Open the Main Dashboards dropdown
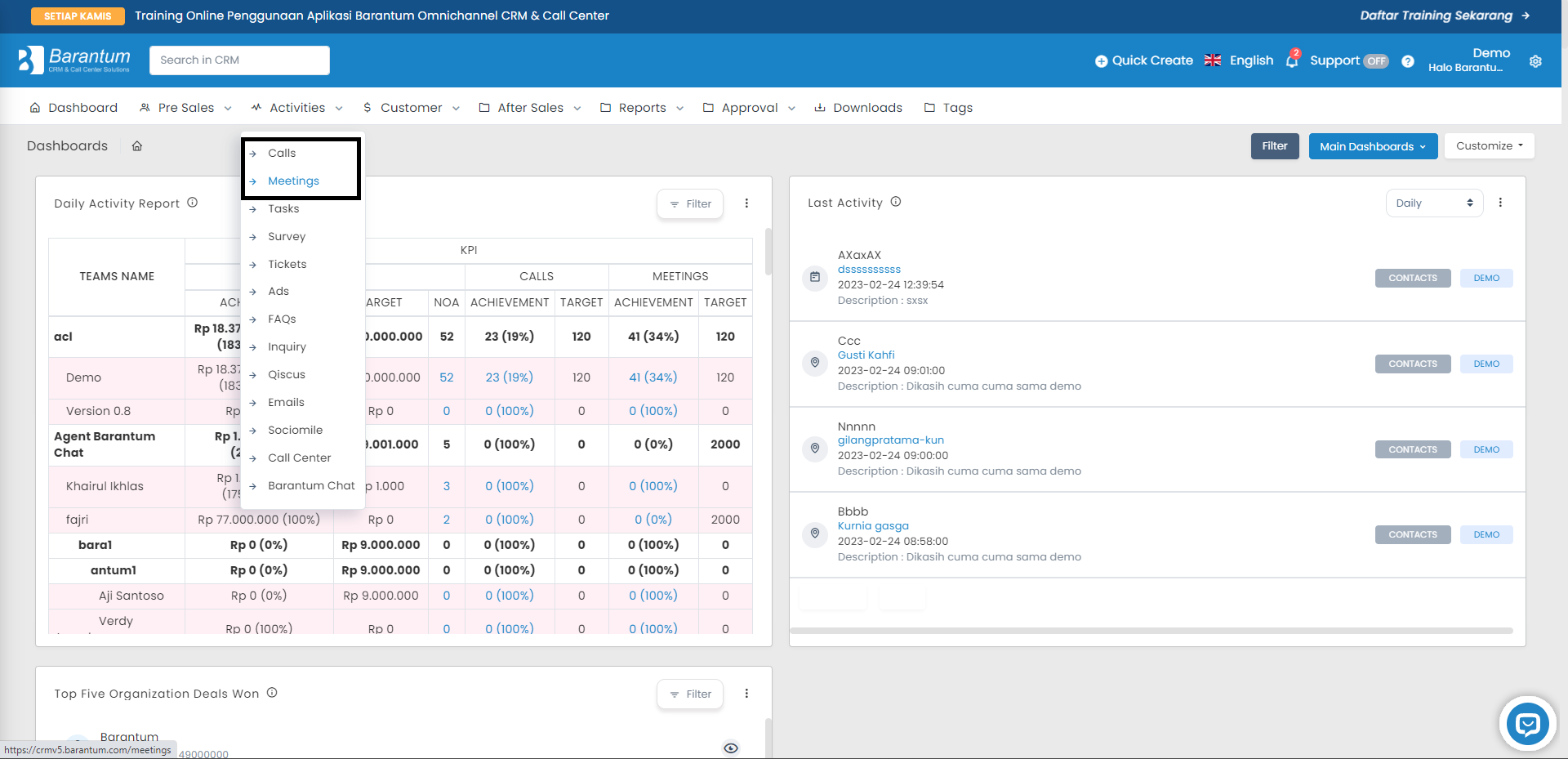Viewport: 1568px width, 759px height. tap(1373, 146)
